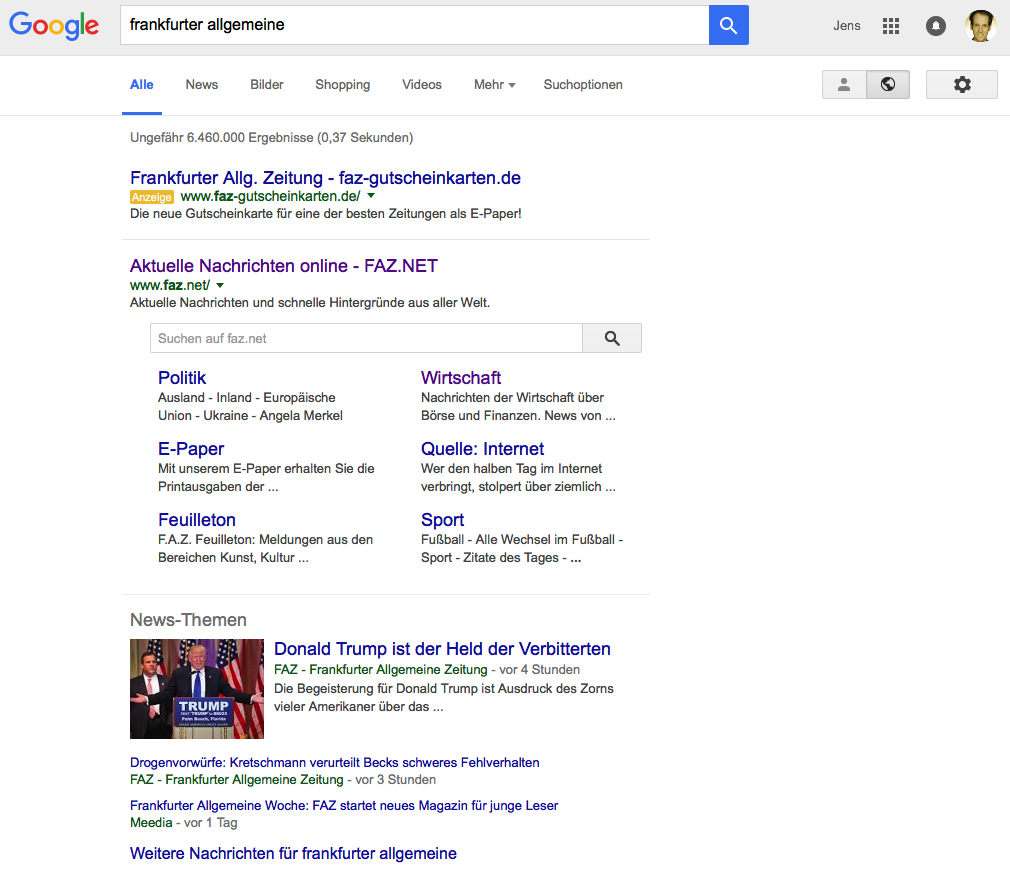Click the blue search magnifier button
Image resolution: width=1010 pixels, height=876 pixels.
pyautogui.click(x=728, y=25)
